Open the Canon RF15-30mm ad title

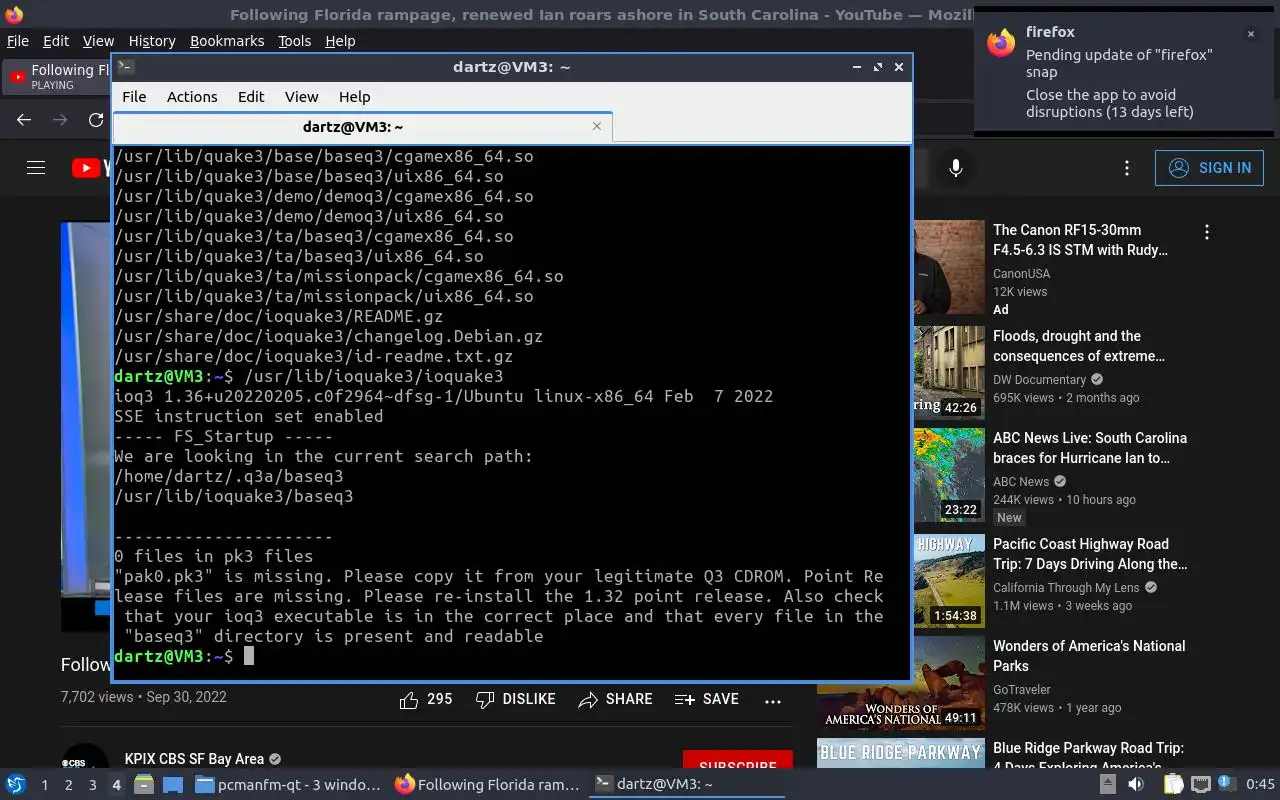coord(1080,240)
